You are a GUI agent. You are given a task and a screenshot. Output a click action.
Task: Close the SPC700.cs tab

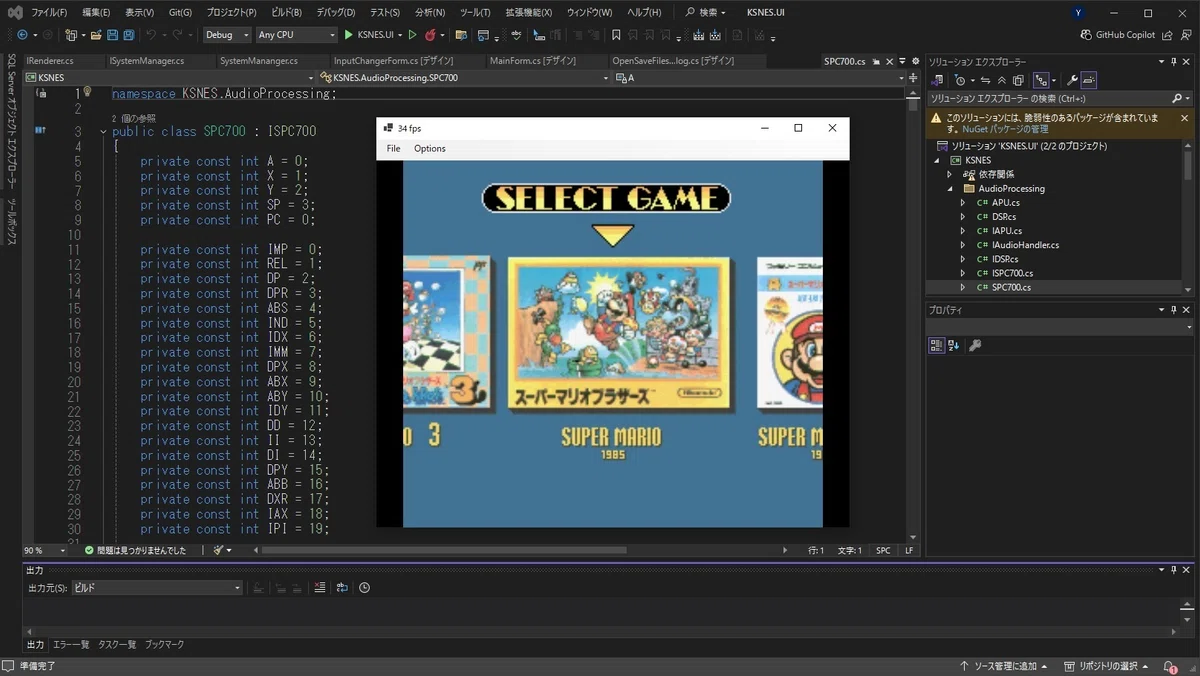coord(888,61)
